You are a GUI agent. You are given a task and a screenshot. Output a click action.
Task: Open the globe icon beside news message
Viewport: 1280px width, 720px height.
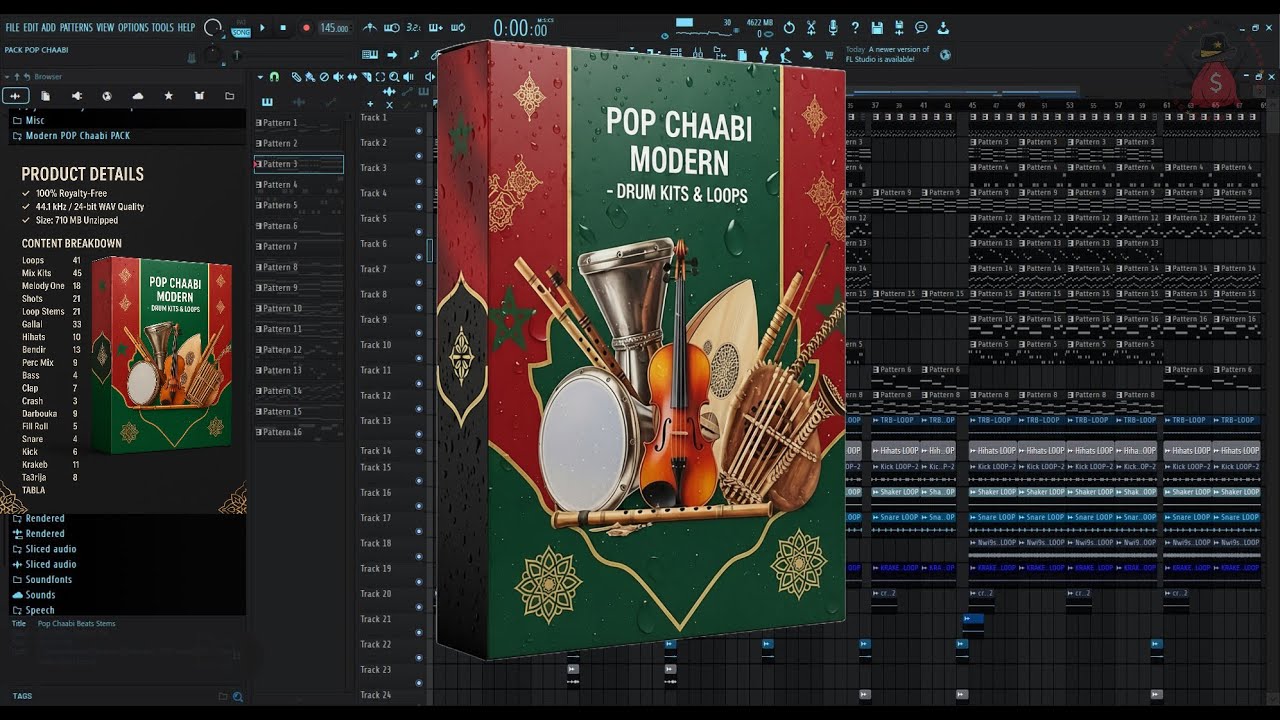click(x=945, y=55)
